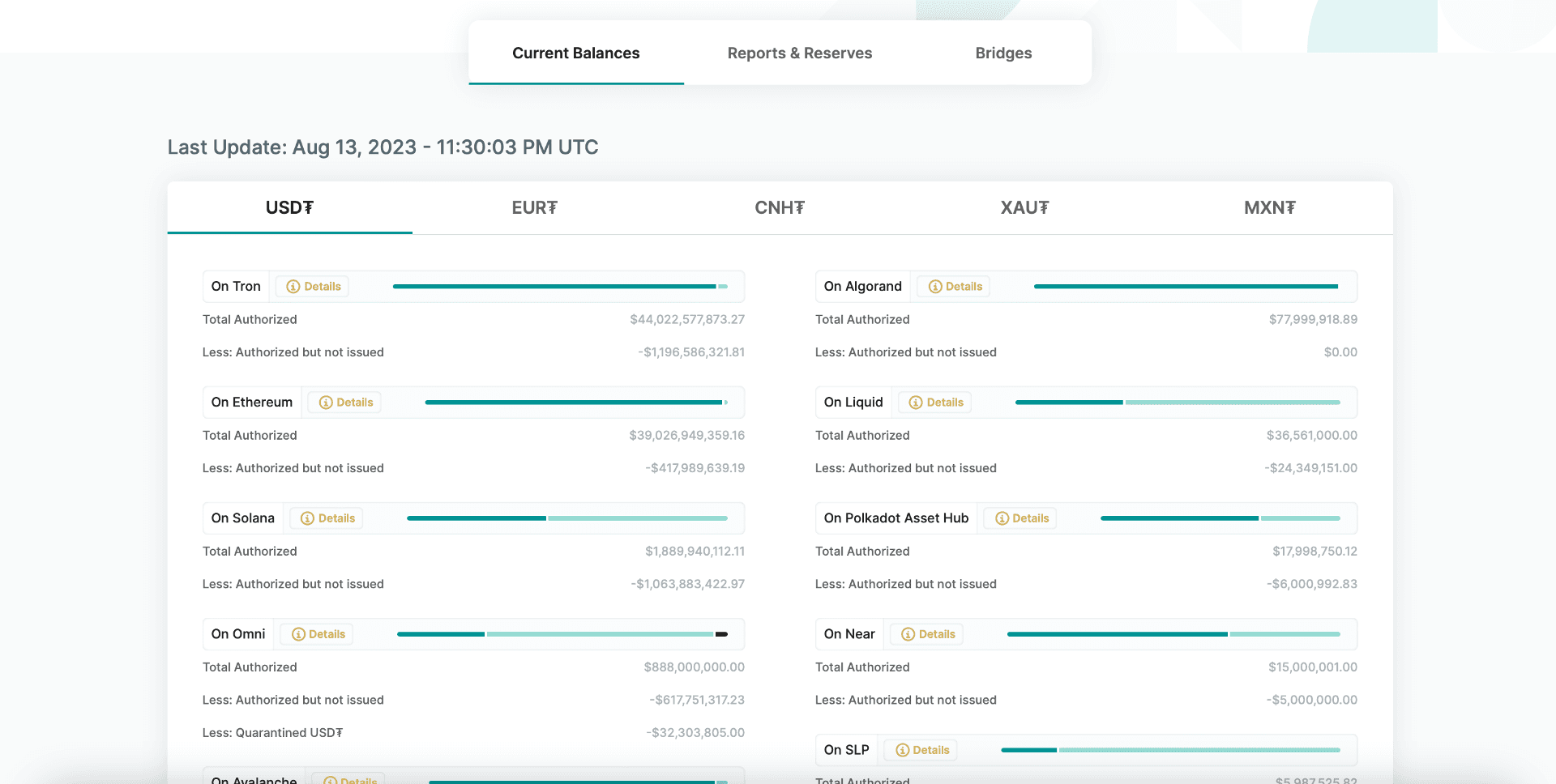The width and height of the screenshot is (1556, 784).
Task: Click the $888,000,000.00 Omni authorized value
Action: pyautogui.click(x=695, y=667)
